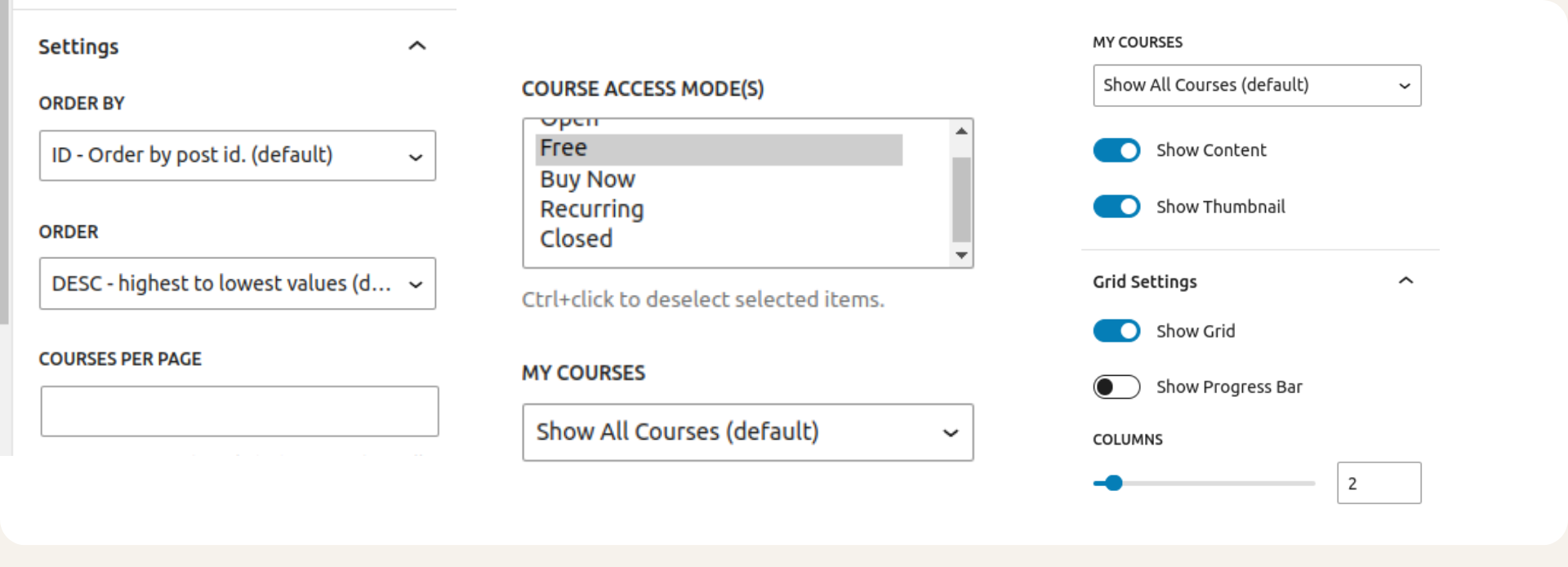
Task: Open the sidebar My Courses dropdown
Action: [x=1256, y=86]
